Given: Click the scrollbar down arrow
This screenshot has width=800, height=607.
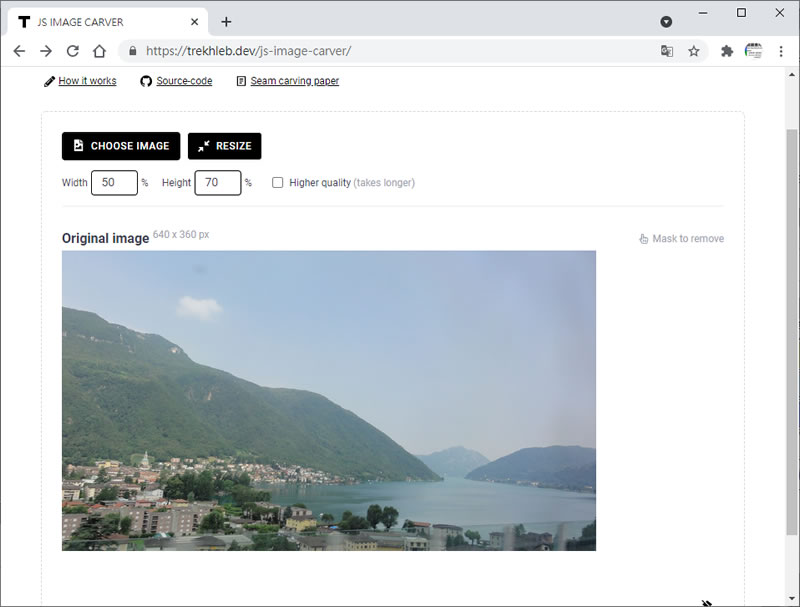Looking at the screenshot, I should pyautogui.click(x=791, y=598).
